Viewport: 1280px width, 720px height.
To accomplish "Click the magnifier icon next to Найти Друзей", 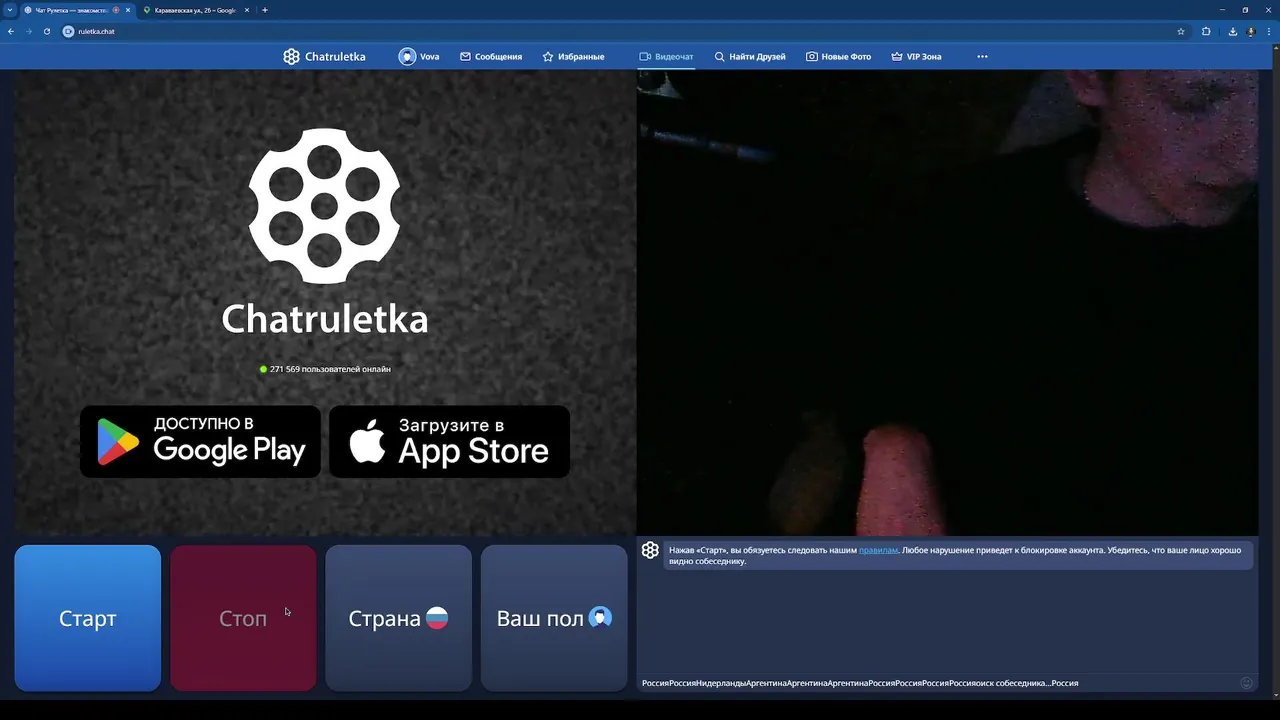I will pos(719,57).
